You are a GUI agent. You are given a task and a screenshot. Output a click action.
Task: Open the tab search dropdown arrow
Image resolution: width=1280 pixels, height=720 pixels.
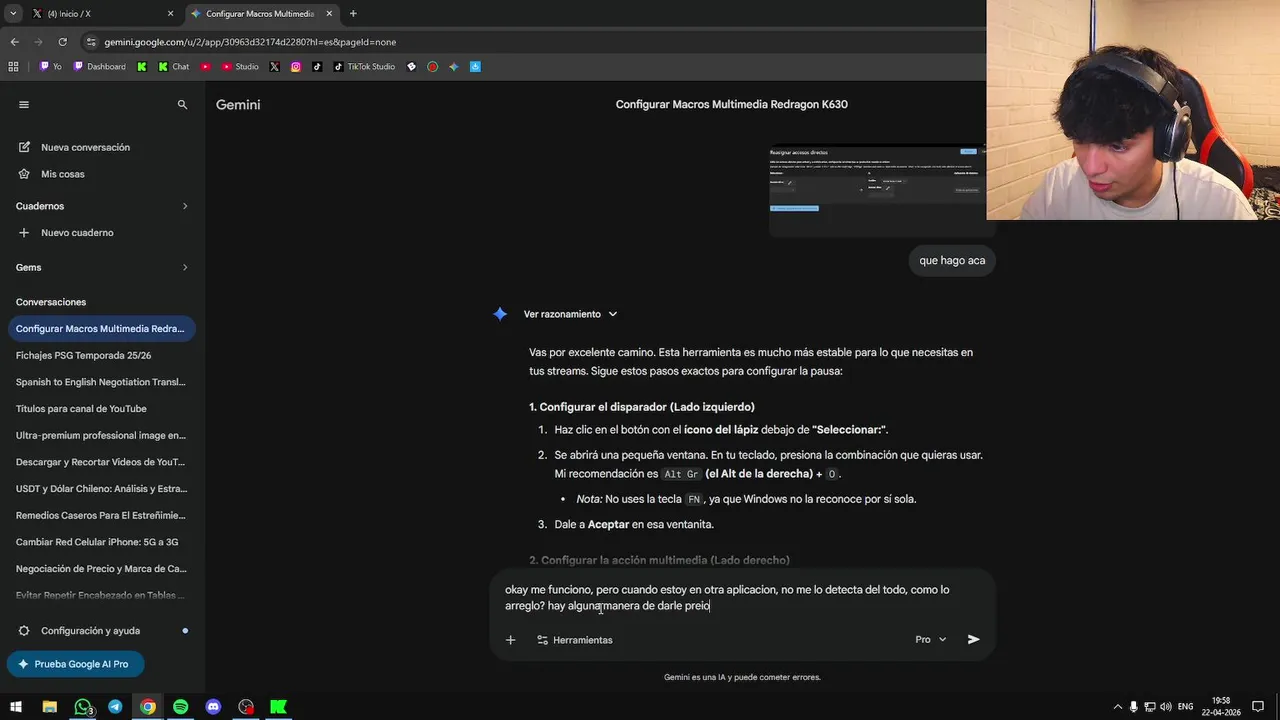point(13,14)
